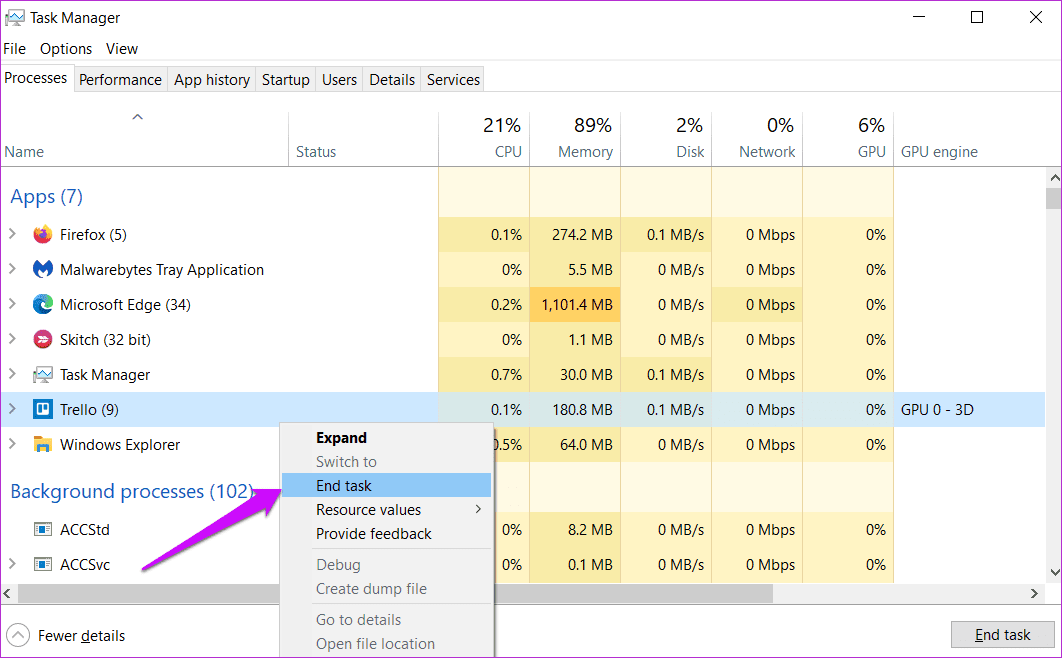Sort by the Status column header

pos(363,139)
